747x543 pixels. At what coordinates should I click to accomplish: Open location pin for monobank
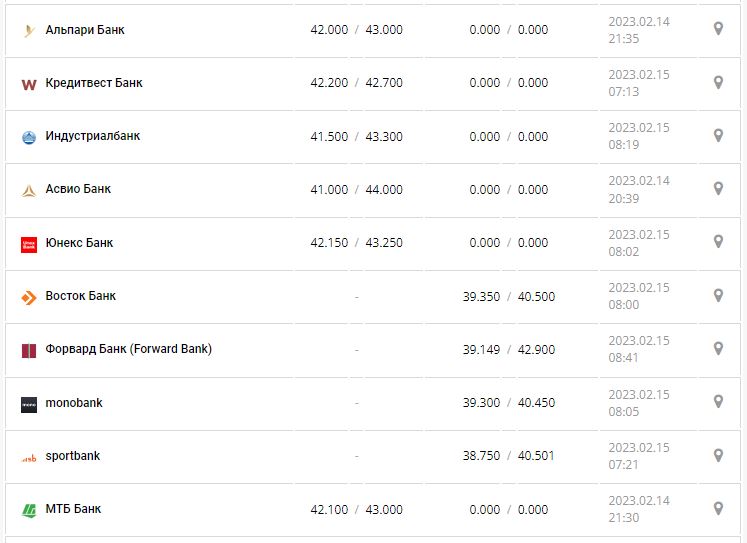[717, 402]
